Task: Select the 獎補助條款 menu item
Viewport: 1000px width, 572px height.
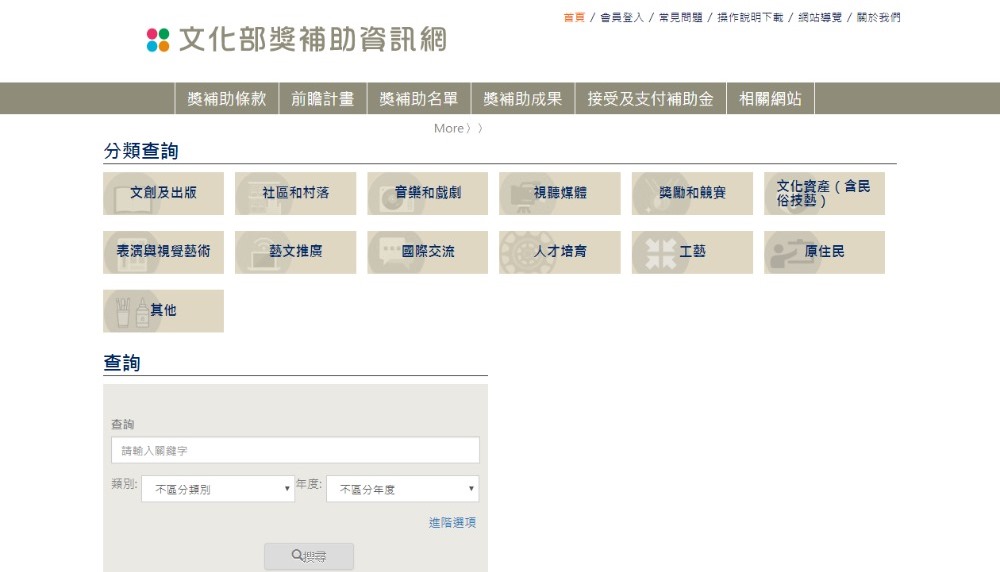Action: pos(226,99)
